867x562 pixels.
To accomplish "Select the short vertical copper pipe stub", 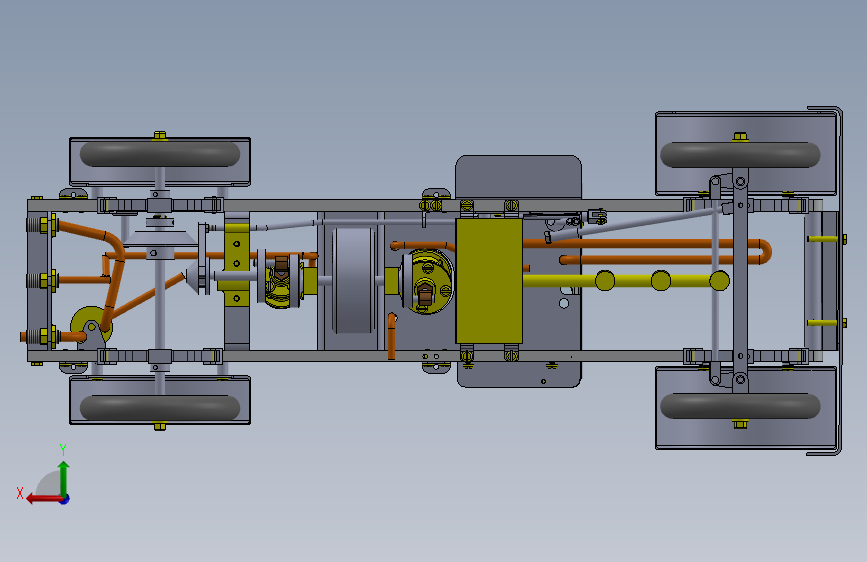I will 391,336.
